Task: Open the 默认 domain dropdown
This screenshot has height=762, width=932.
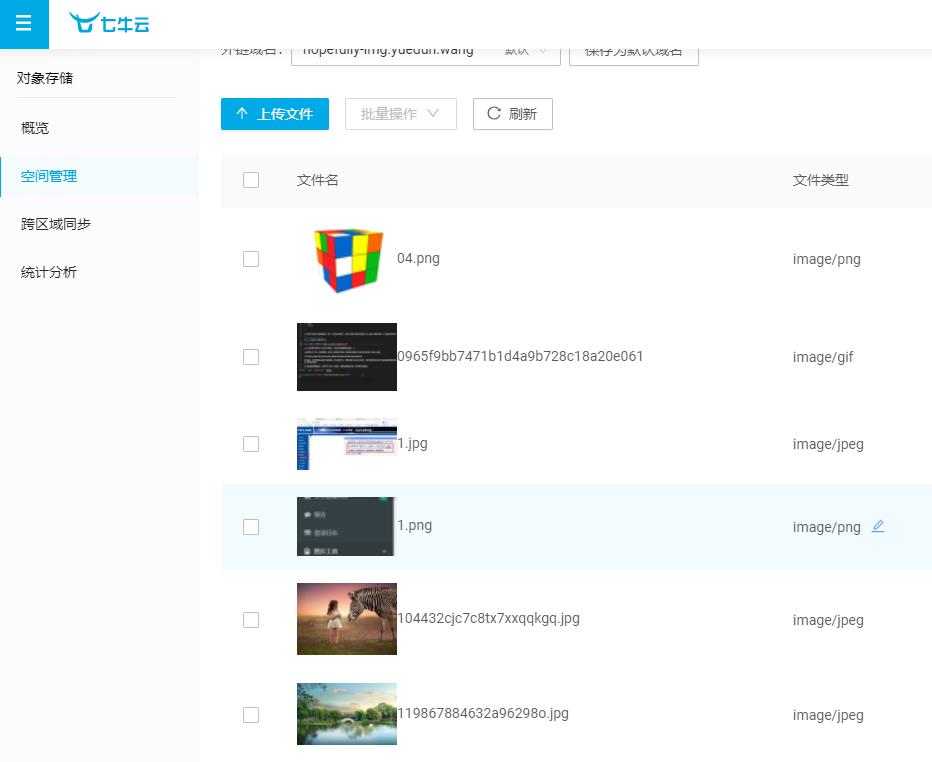Action: 527,50
